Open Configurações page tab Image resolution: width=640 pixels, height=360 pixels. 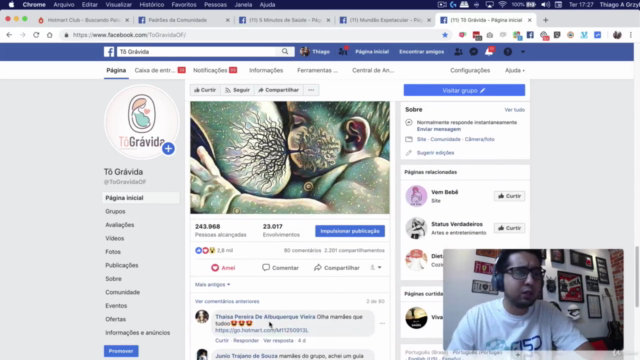470,70
